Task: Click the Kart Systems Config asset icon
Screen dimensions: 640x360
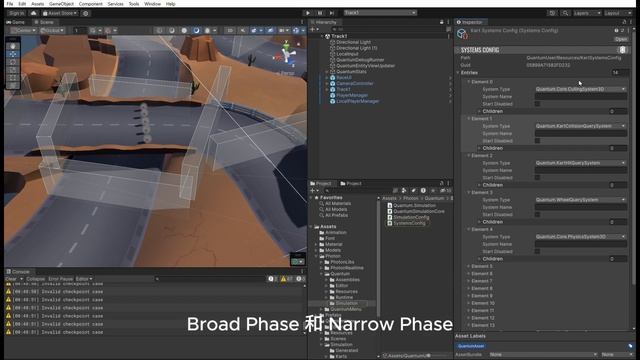Action: 462,34
